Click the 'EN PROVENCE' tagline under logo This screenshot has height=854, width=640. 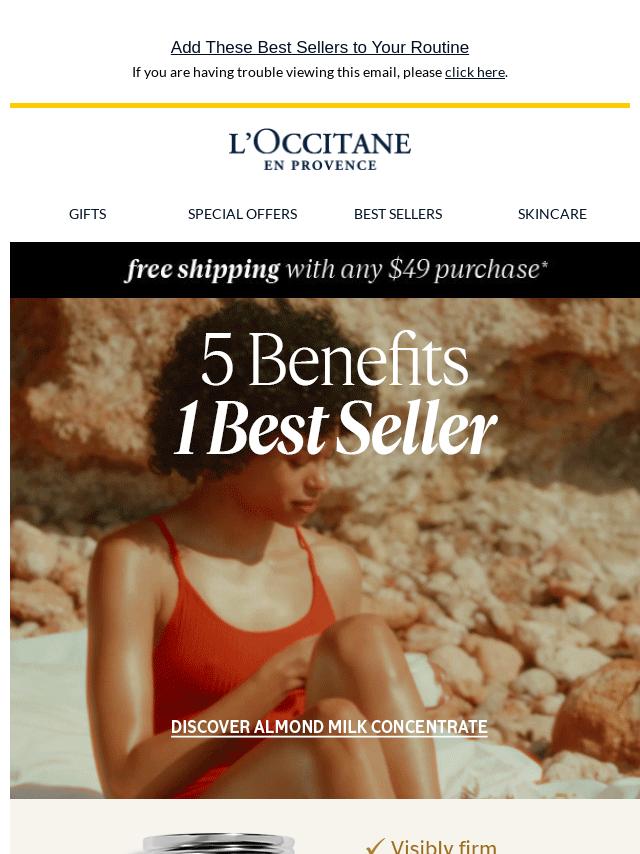click(x=320, y=166)
